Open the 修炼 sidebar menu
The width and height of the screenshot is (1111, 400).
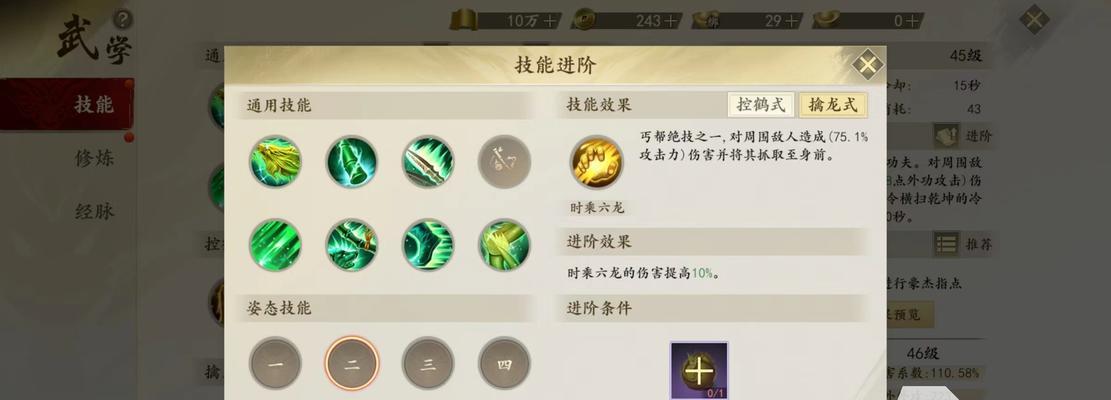point(94,158)
